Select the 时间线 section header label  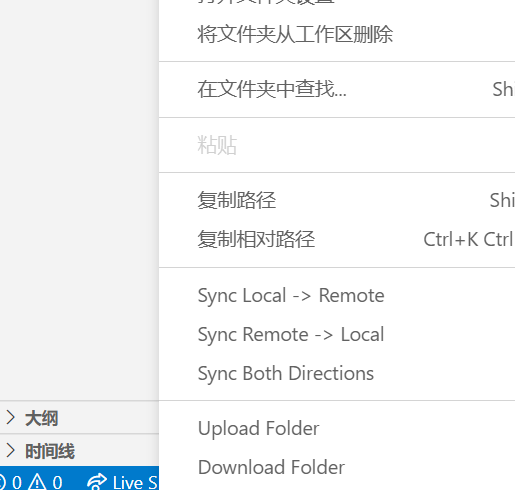[50, 451]
